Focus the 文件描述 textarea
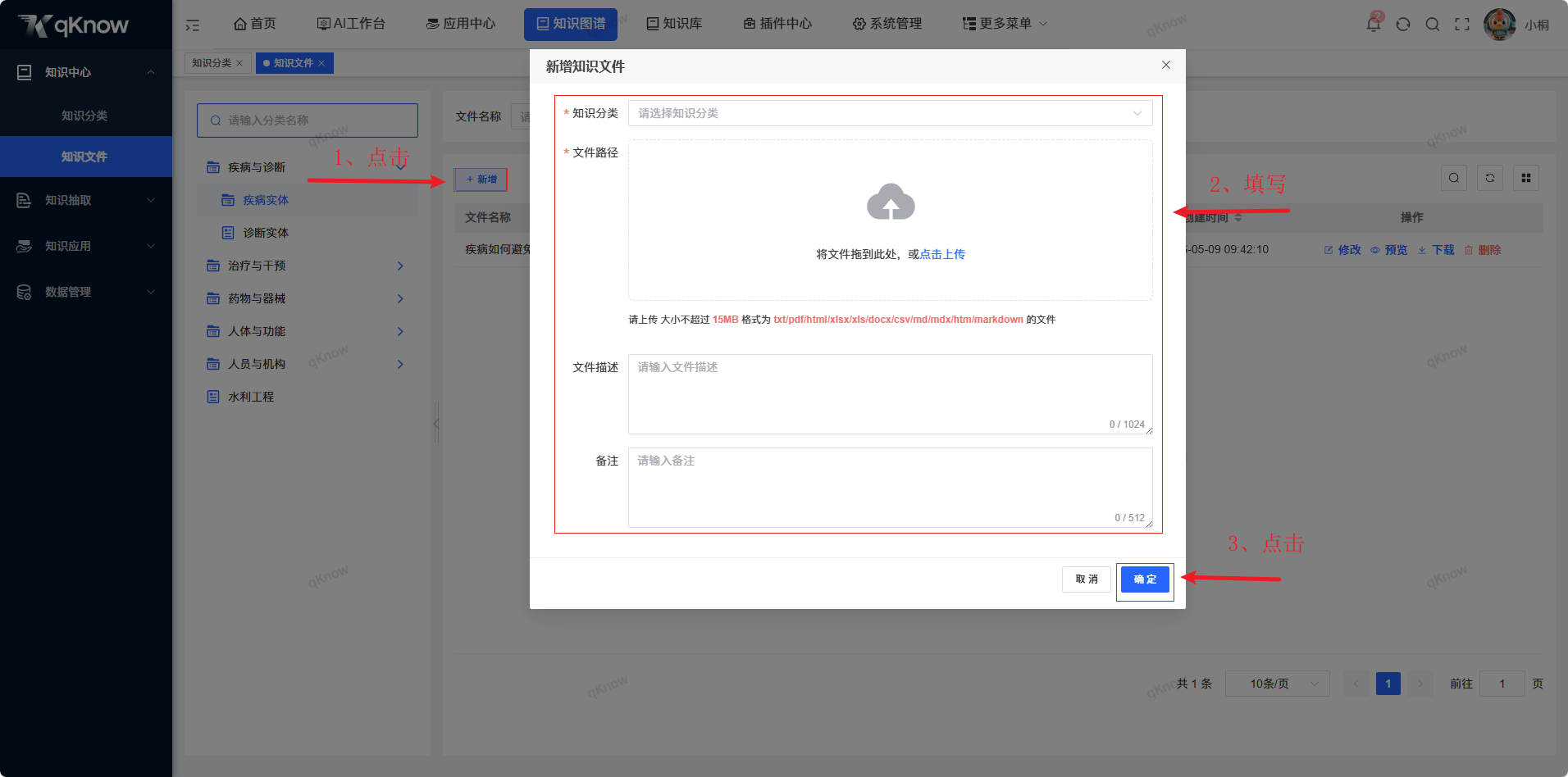The image size is (1568, 777). coord(890,394)
